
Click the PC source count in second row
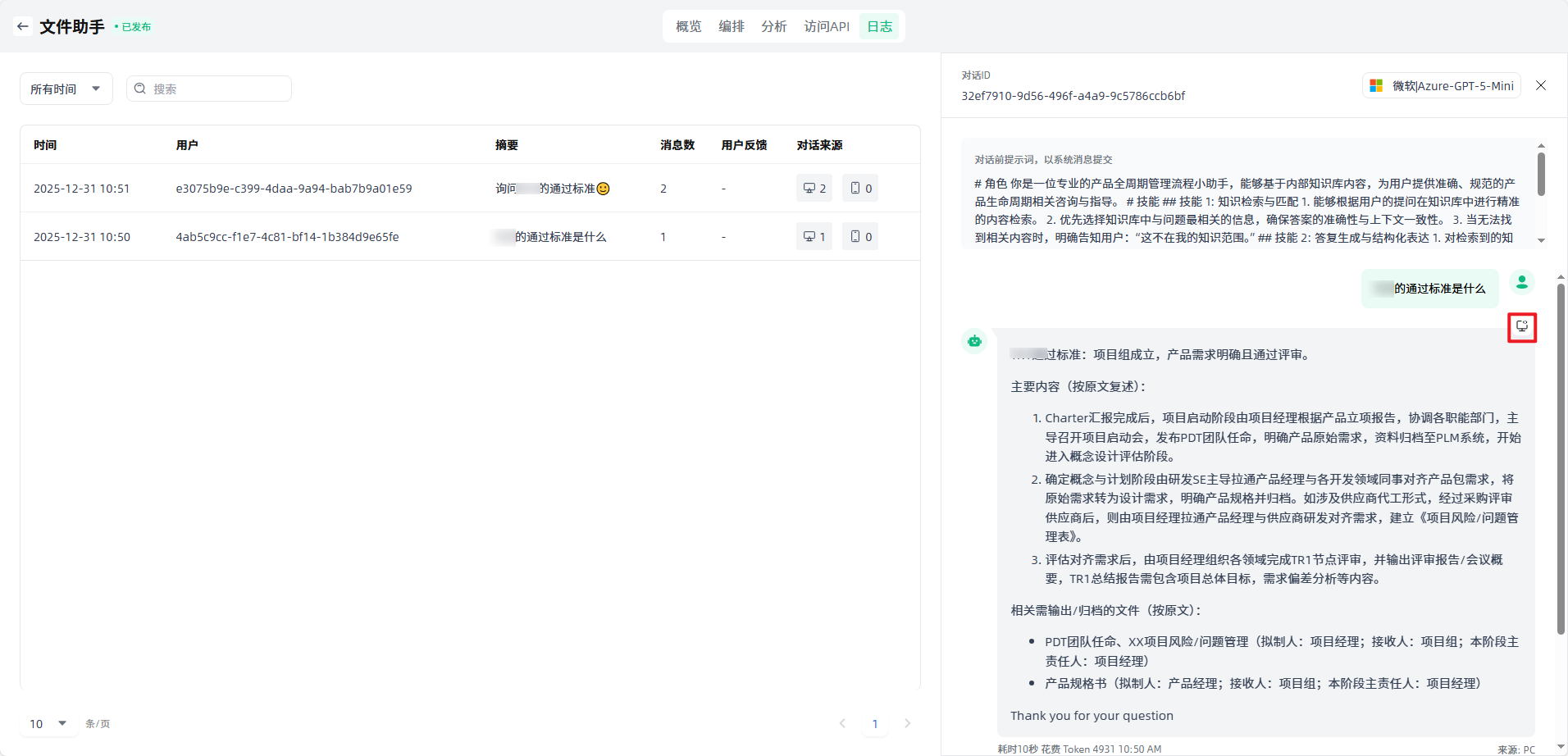[814, 237]
